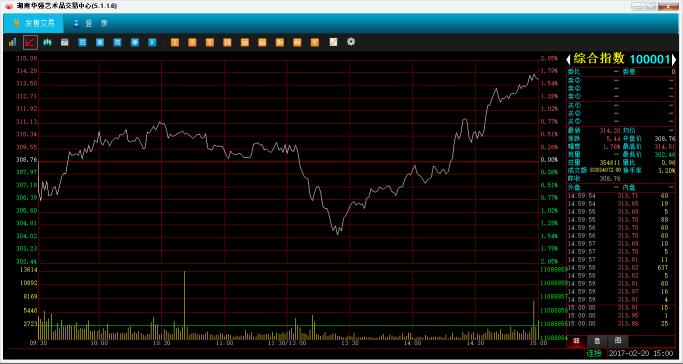Open the settings gear icon
683x364 pixels.
[x=351, y=42]
